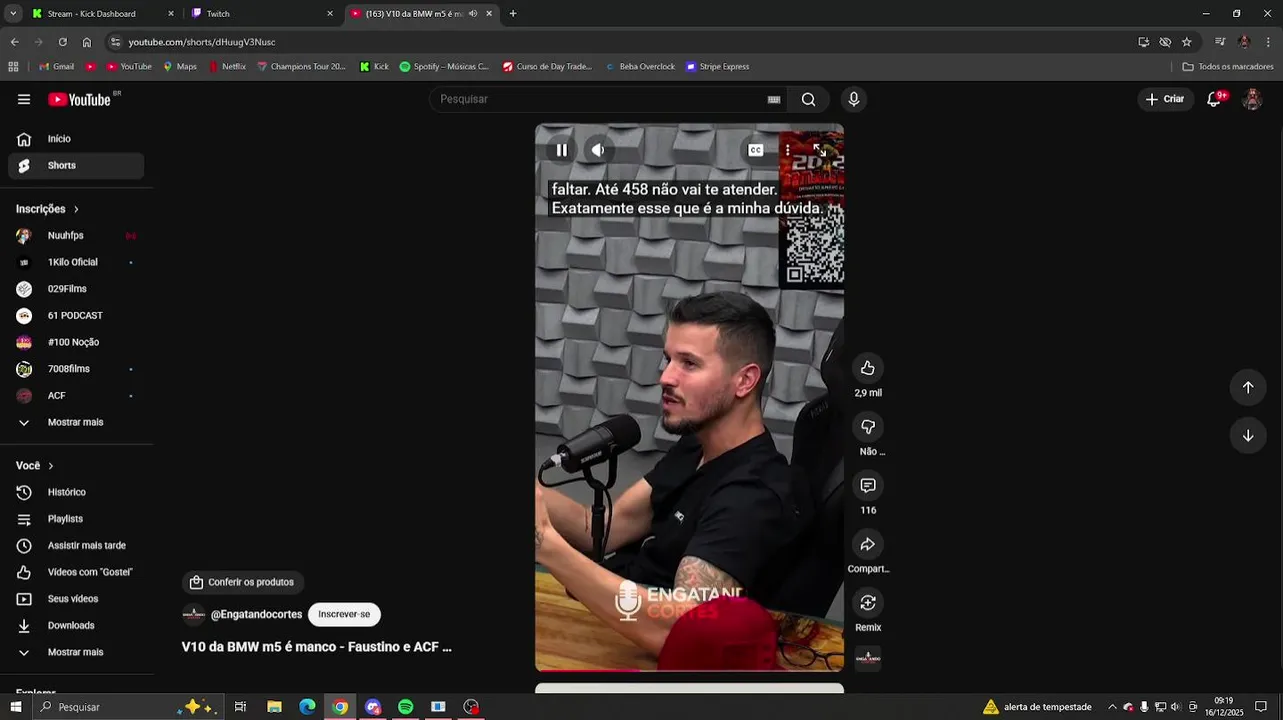Toggle closed captions on the Short

click(x=756, y=150)
